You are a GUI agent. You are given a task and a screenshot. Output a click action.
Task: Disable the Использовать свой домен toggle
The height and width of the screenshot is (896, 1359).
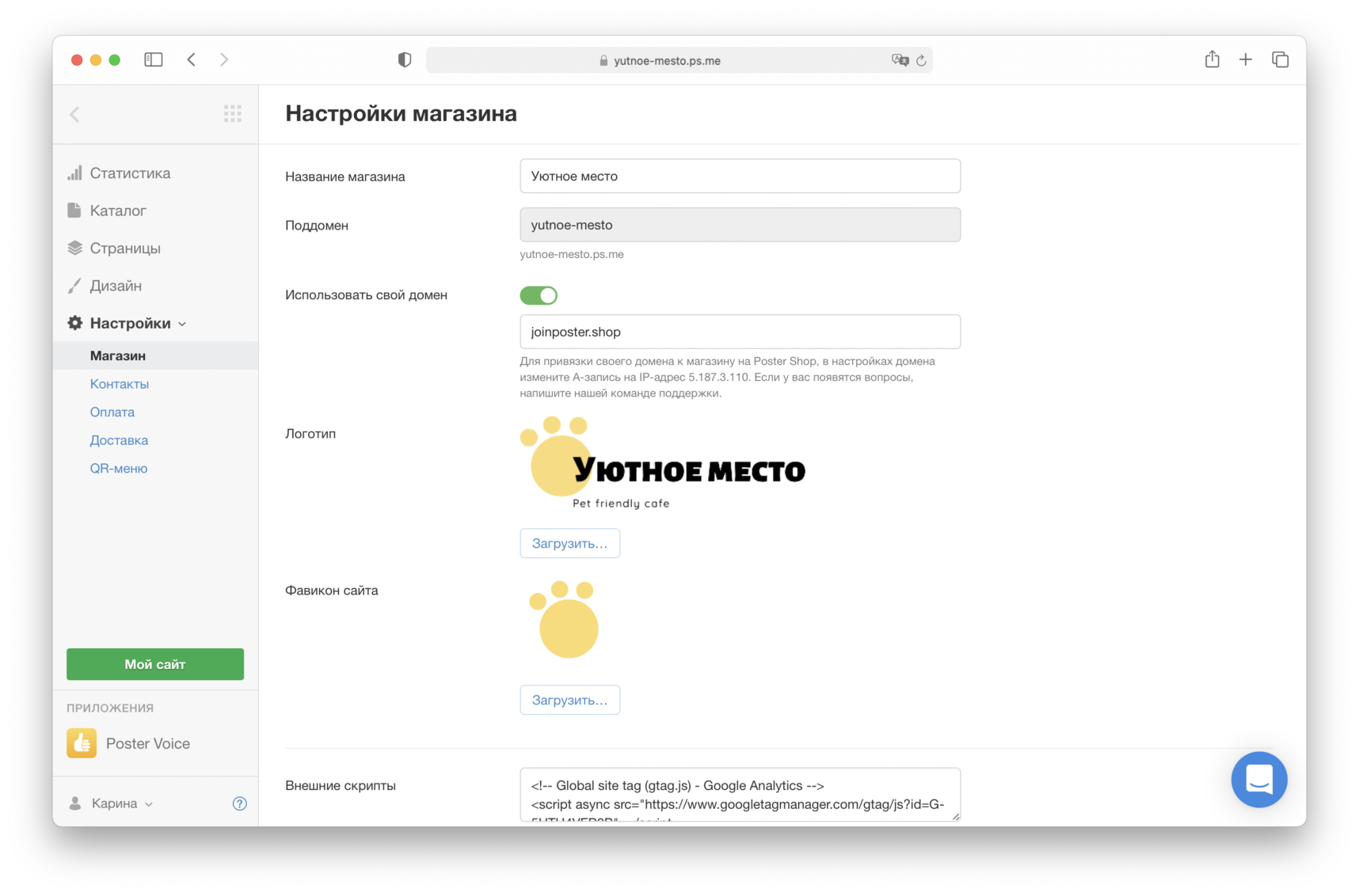coord(539,295)
